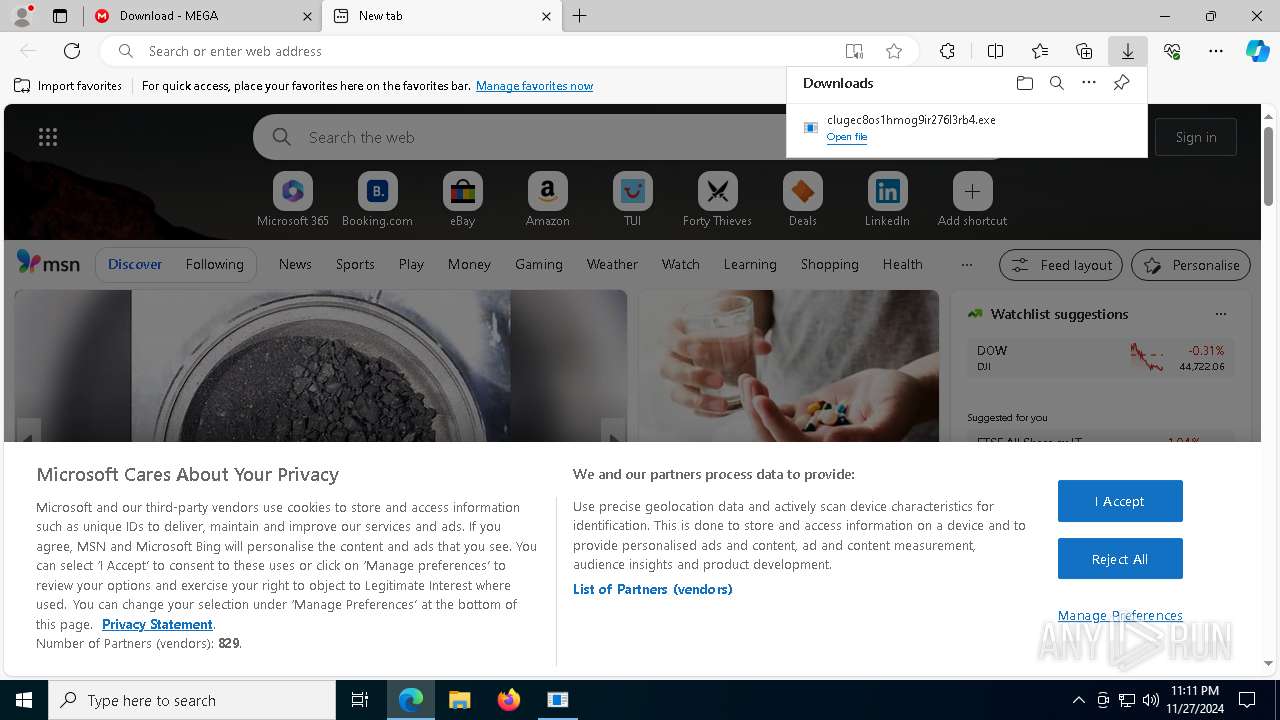Select the Discover feed tab
This screenshot has height=720, width=1280.
pyautogui.click(x=135, y=264)
